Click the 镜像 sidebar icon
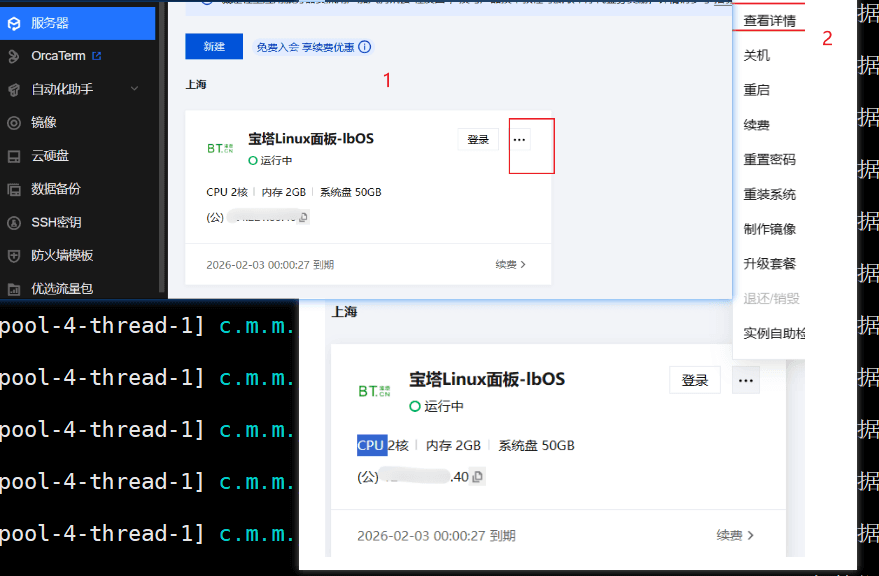This screenshot has height=576, width=879. click(14, 123)
